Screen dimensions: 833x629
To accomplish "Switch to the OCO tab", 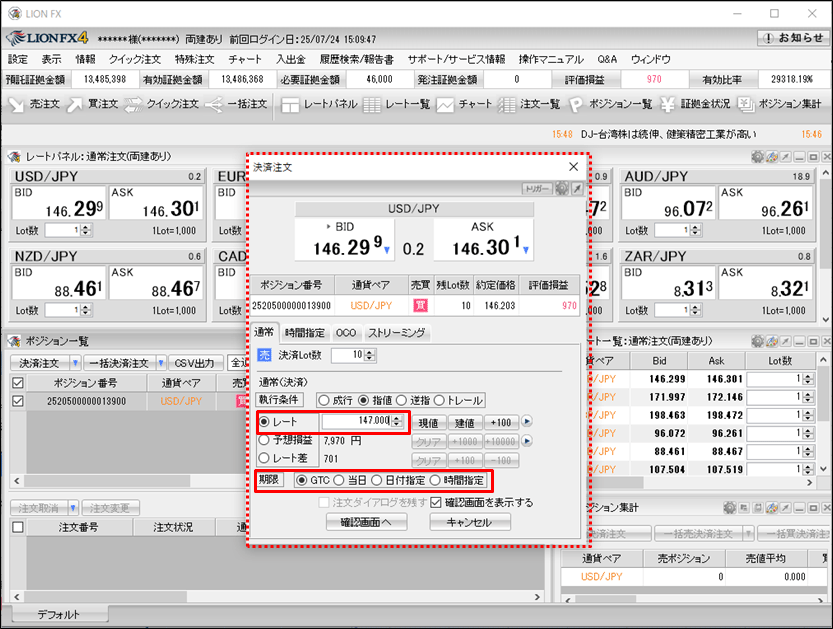I will click(x=346, y=333).
